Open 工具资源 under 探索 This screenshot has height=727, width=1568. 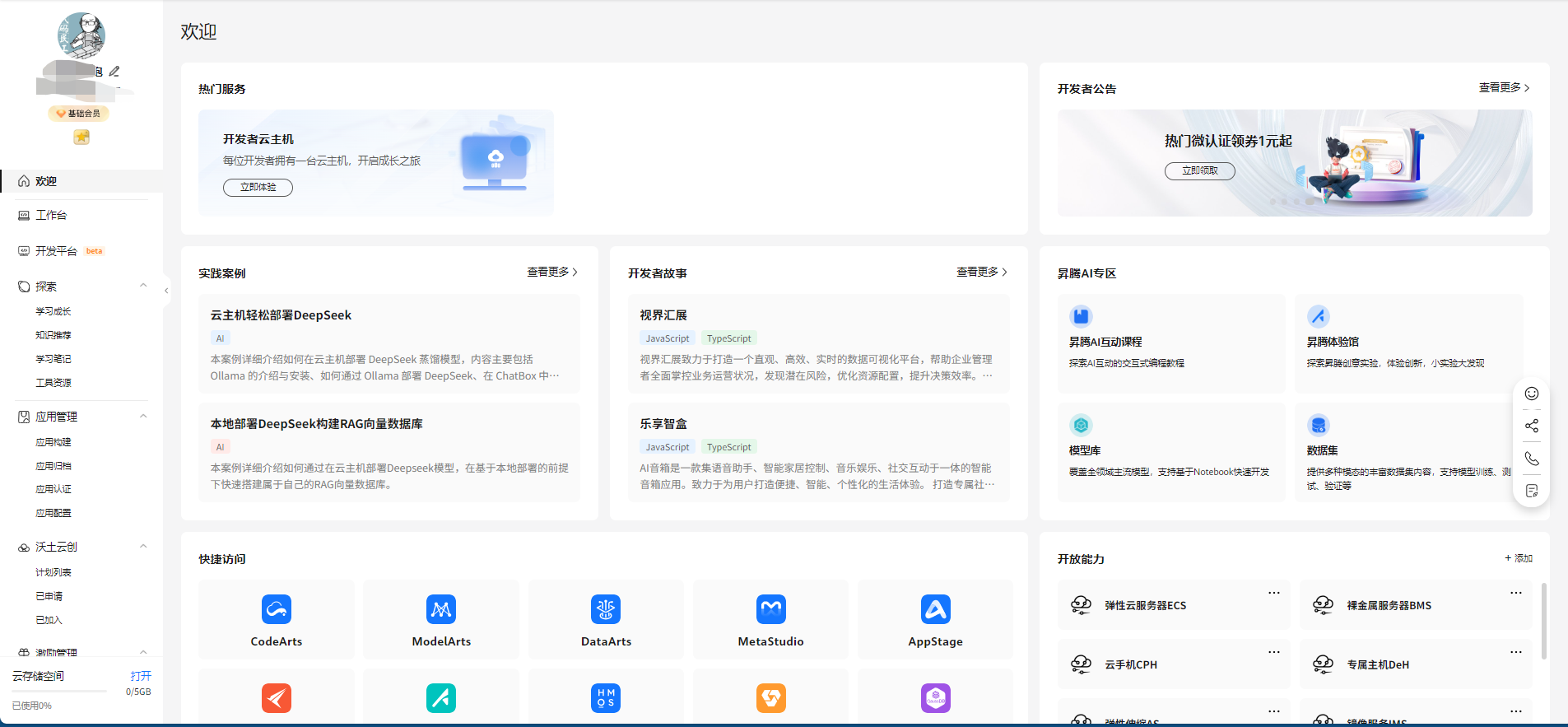tap(54, 383)
